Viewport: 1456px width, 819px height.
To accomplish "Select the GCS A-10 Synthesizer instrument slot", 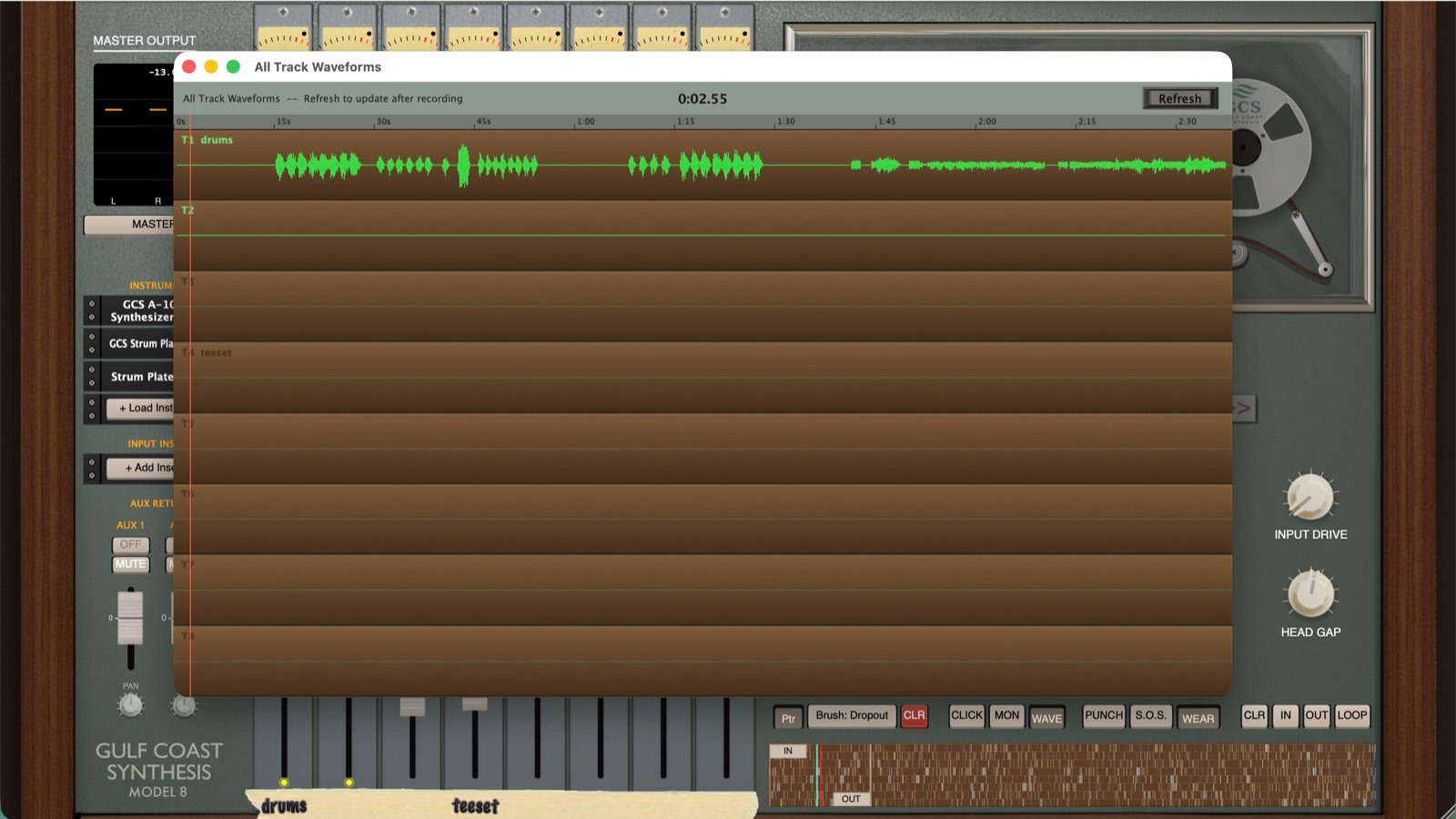I will click(136, 310).
